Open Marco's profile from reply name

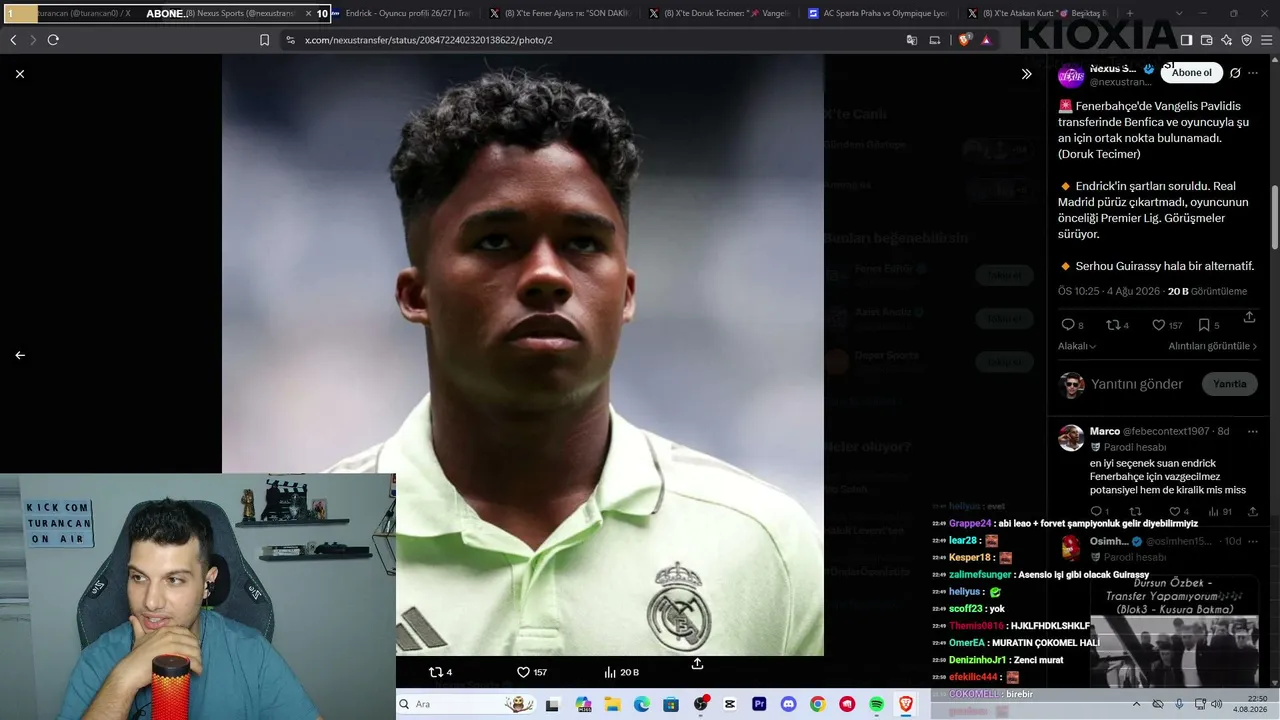click(x=1105, y=431)
